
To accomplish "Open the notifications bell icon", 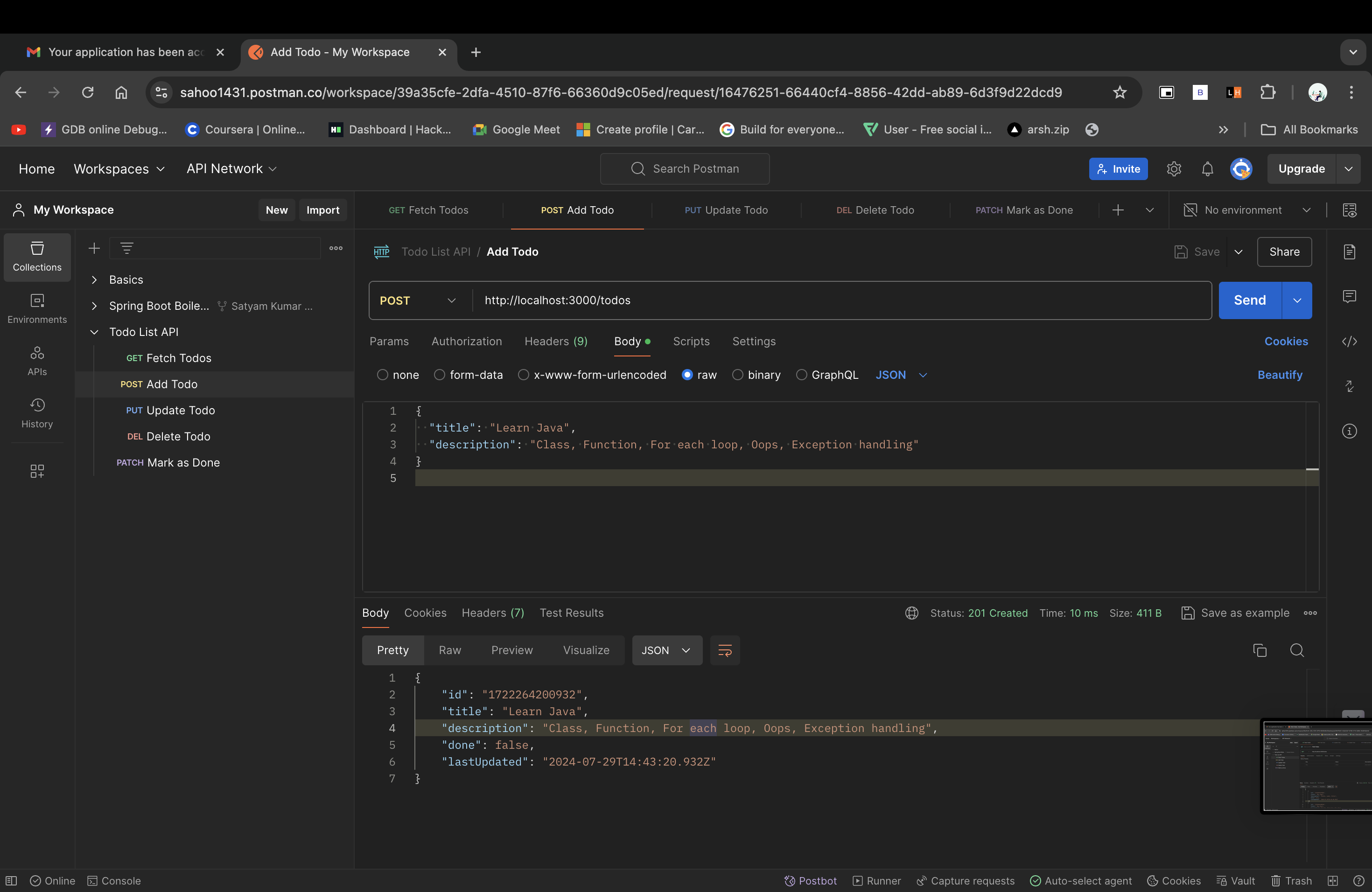I will point(1207,169).
